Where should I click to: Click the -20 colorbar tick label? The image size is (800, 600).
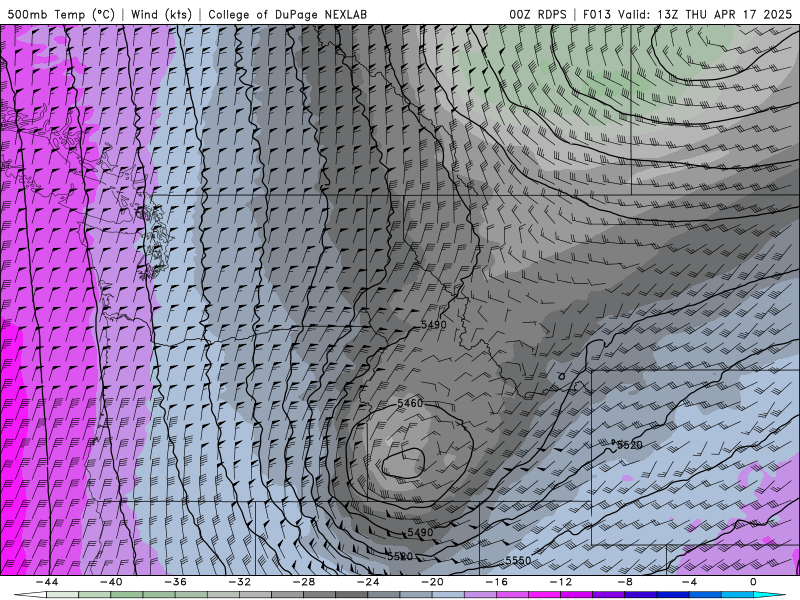(433, 582)
